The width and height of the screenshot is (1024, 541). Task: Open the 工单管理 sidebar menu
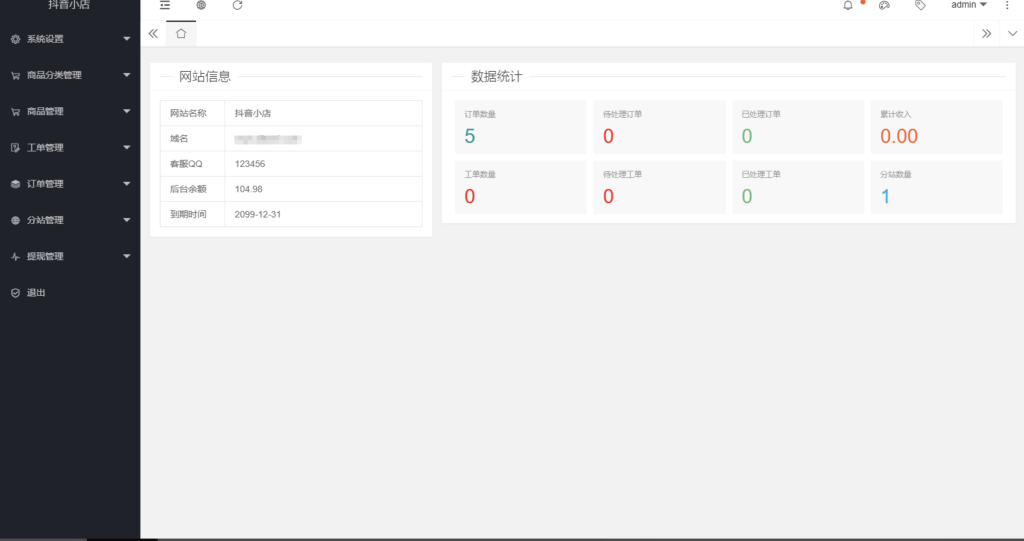pos(70,148)
